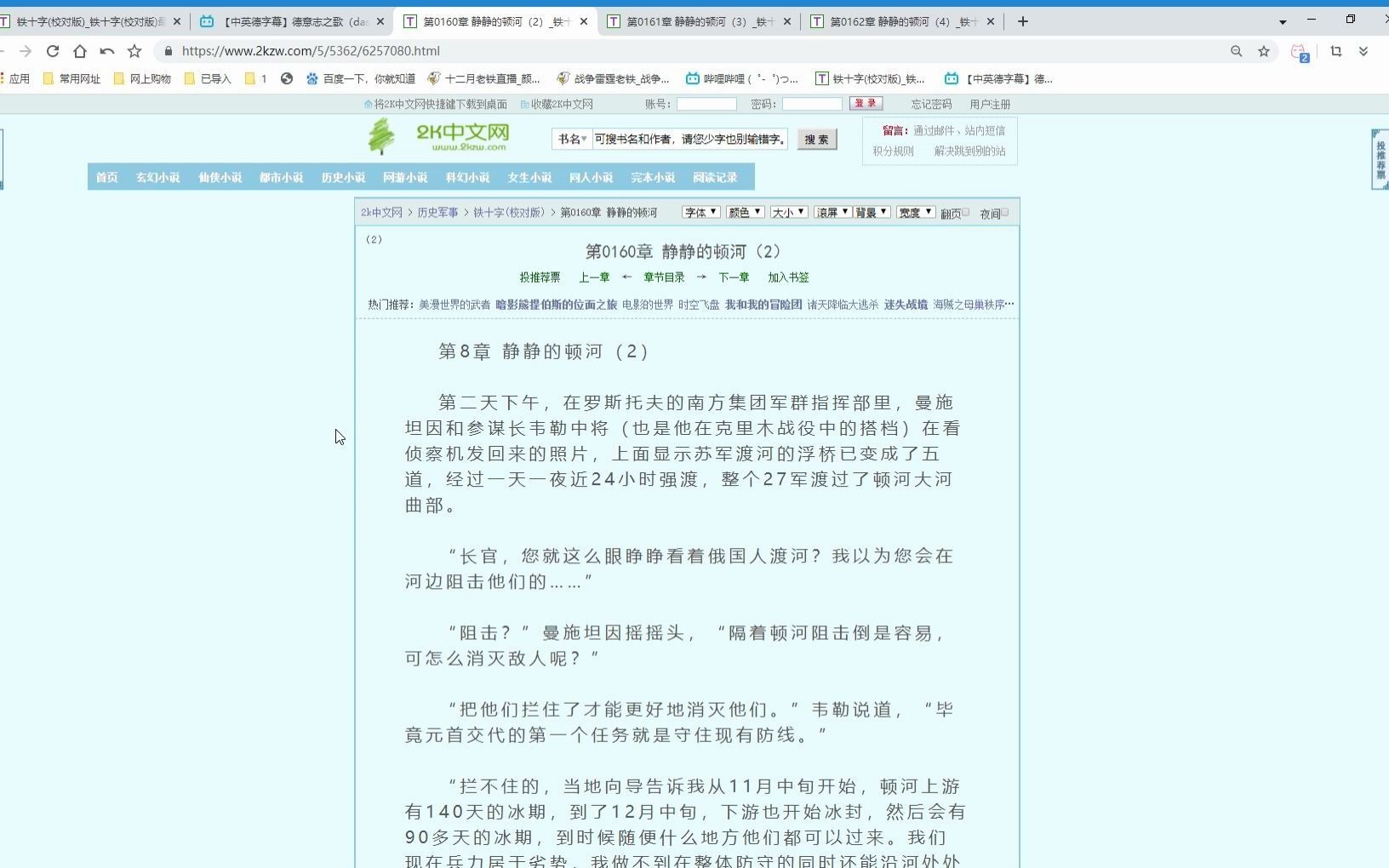
Task: Open the 字体 font dropdown
Action: (700, 212)
